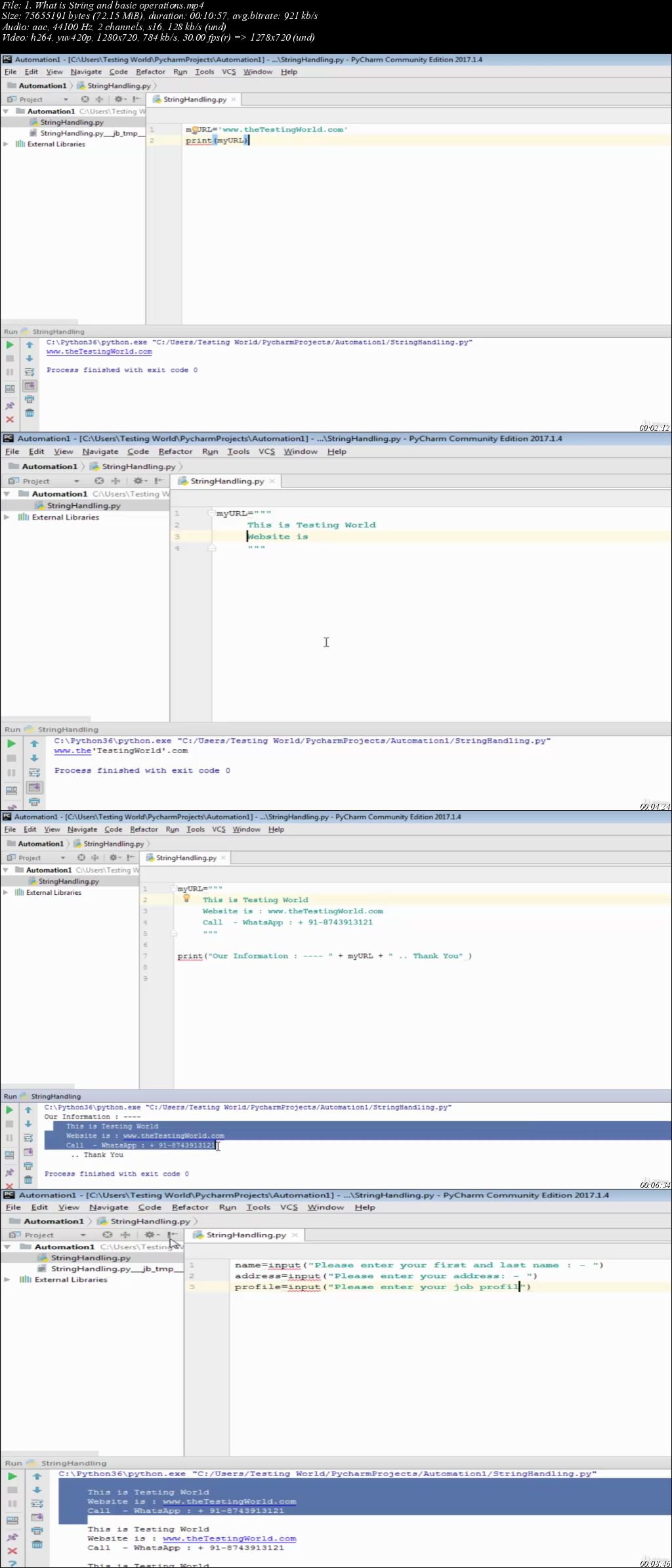672x1568 pixels.
Task: Toggle Pin Tab in 00:03:46 frame's Run panel
Action: (12, 1537)
